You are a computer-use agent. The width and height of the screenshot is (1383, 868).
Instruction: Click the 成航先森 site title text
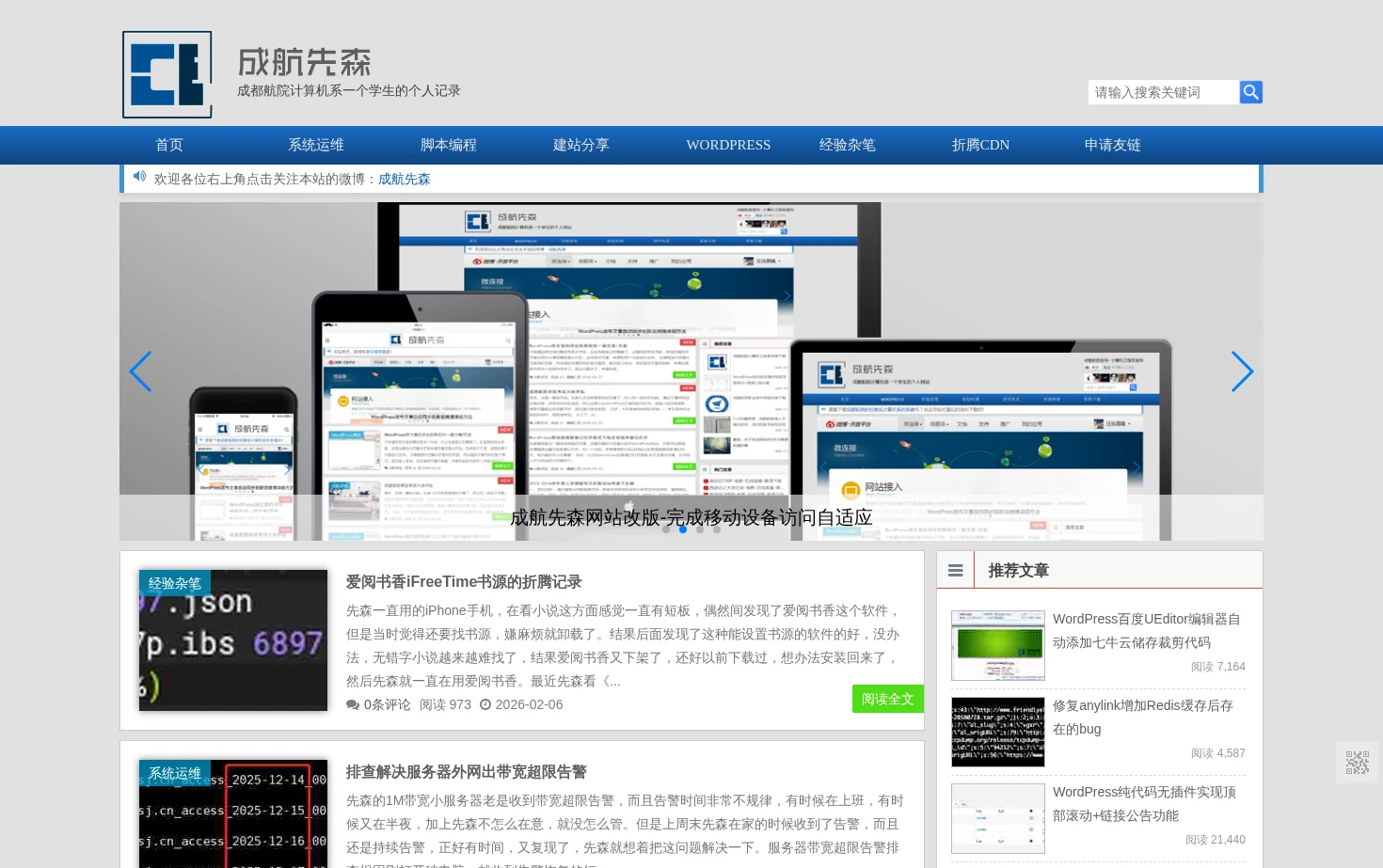(x=304, y=63)
